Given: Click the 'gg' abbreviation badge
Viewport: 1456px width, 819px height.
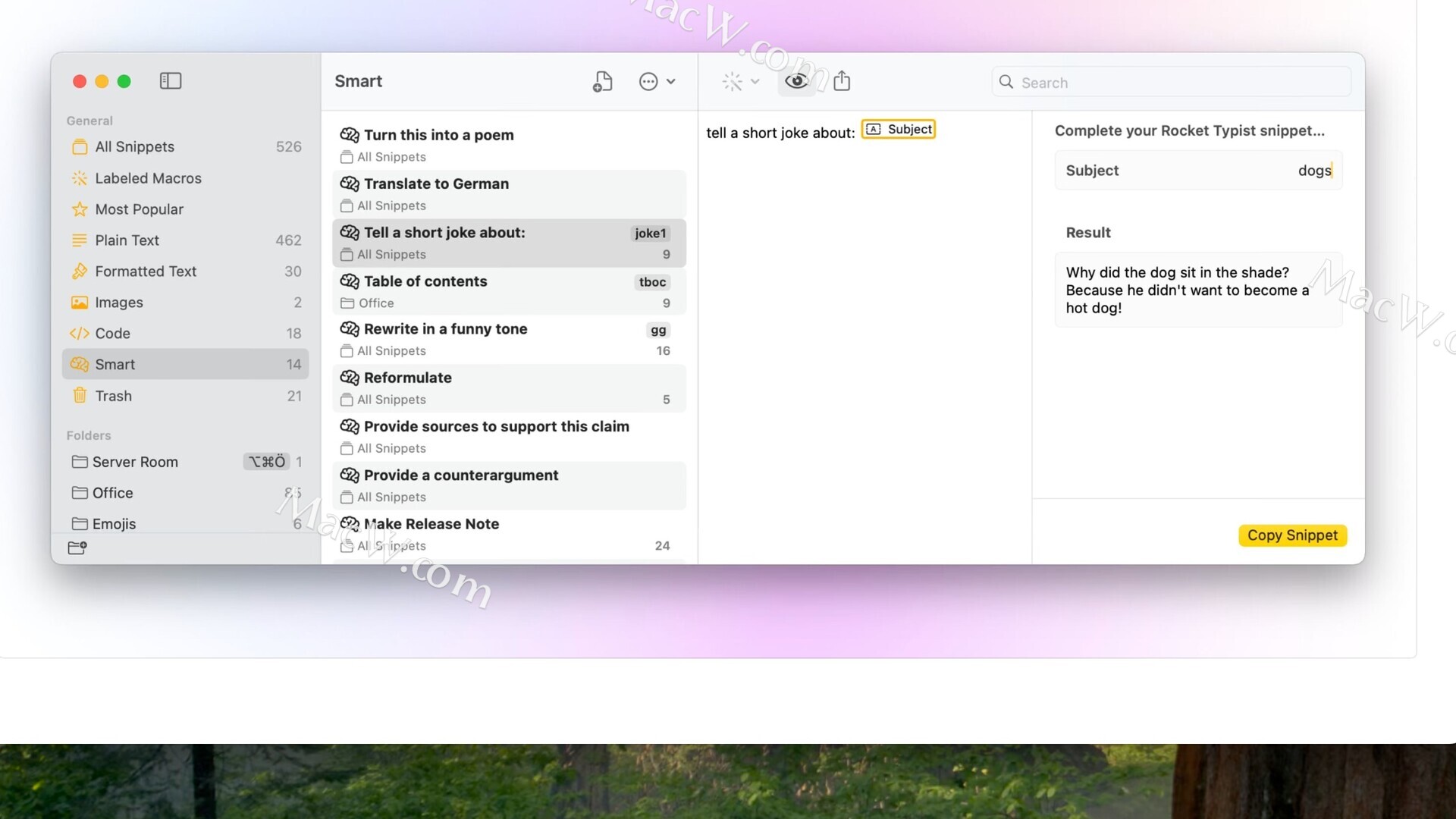Looking at the screenshot, I should [658, 330].
